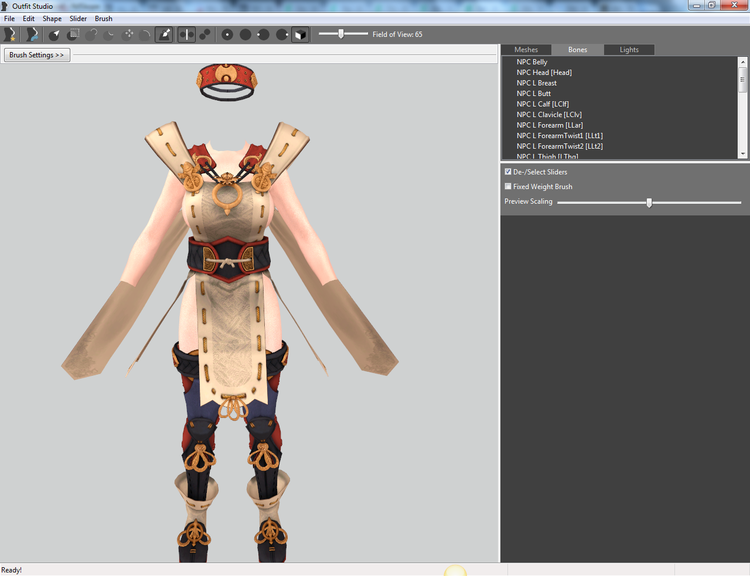
Task: Select the NPC L Calf [LClf] bone
Action: point(543,104)
